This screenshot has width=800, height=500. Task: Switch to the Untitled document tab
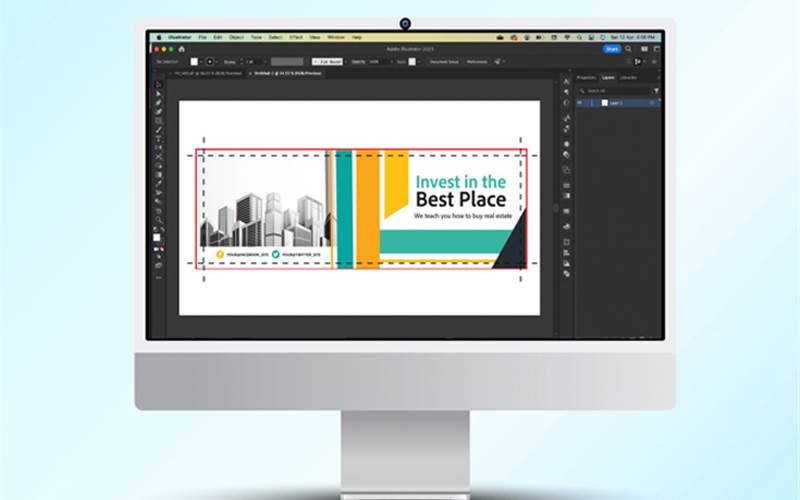point(288,73)
